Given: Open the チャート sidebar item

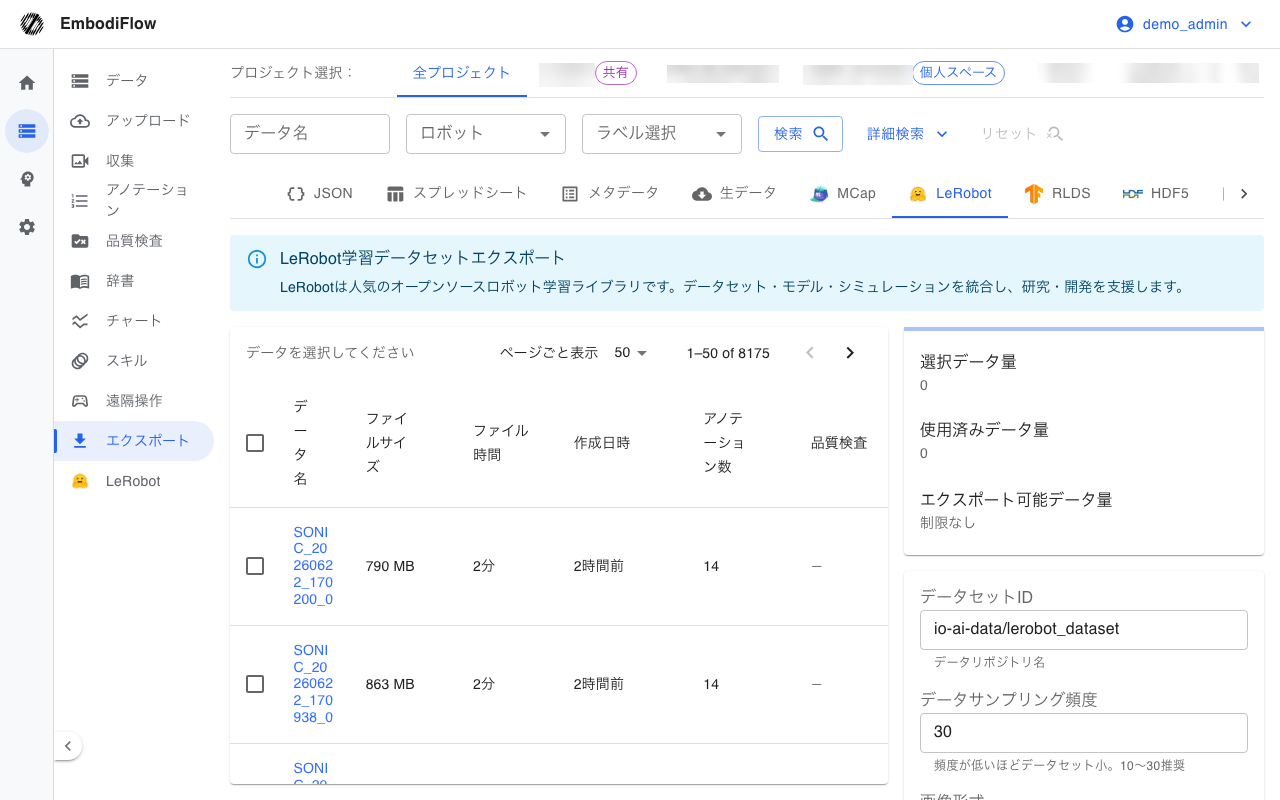Looking at the screenshot, I should 134,321.
